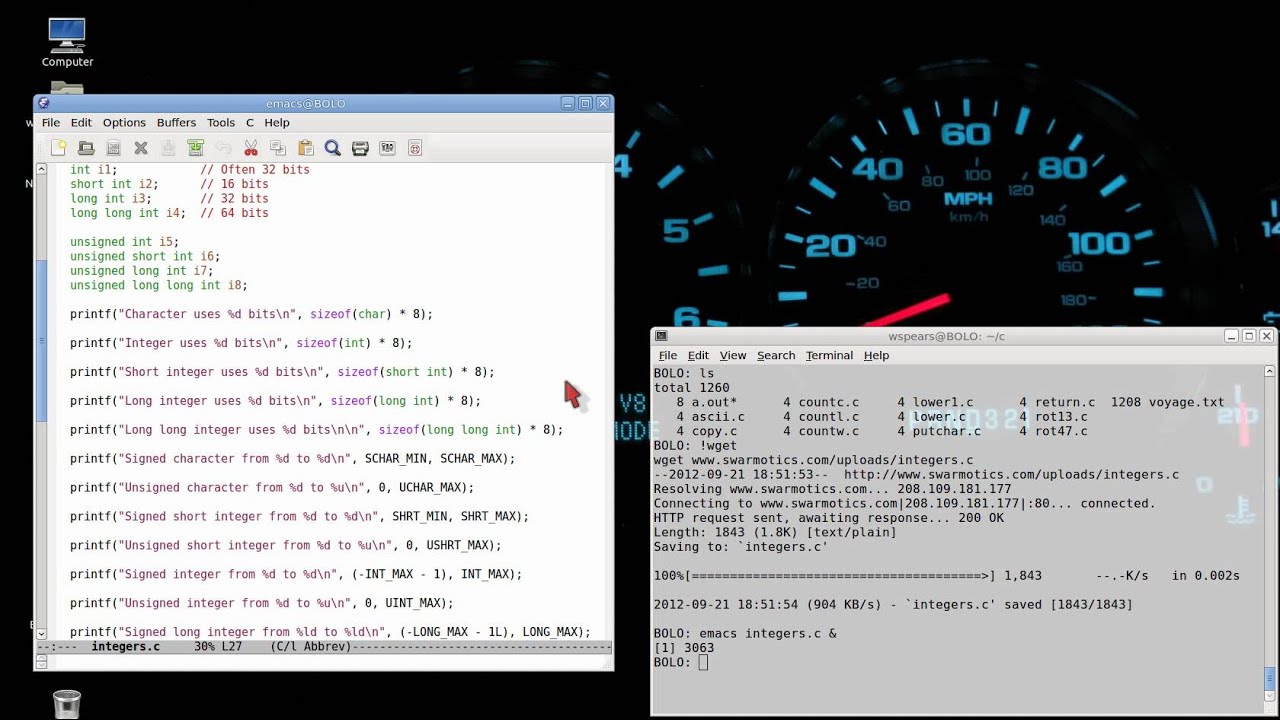Click the terminal scrollbar up arrow
Viewport: 1280px width, 720px height.
[1270, 371]
